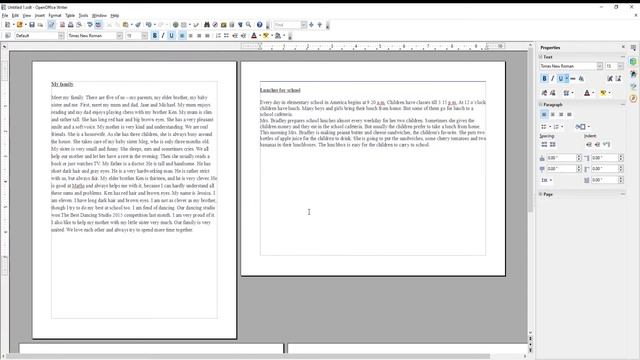This screenshot has height=360, width=640.
Task: Toggle Bold in the formatting toolbar
Action: 154,36
